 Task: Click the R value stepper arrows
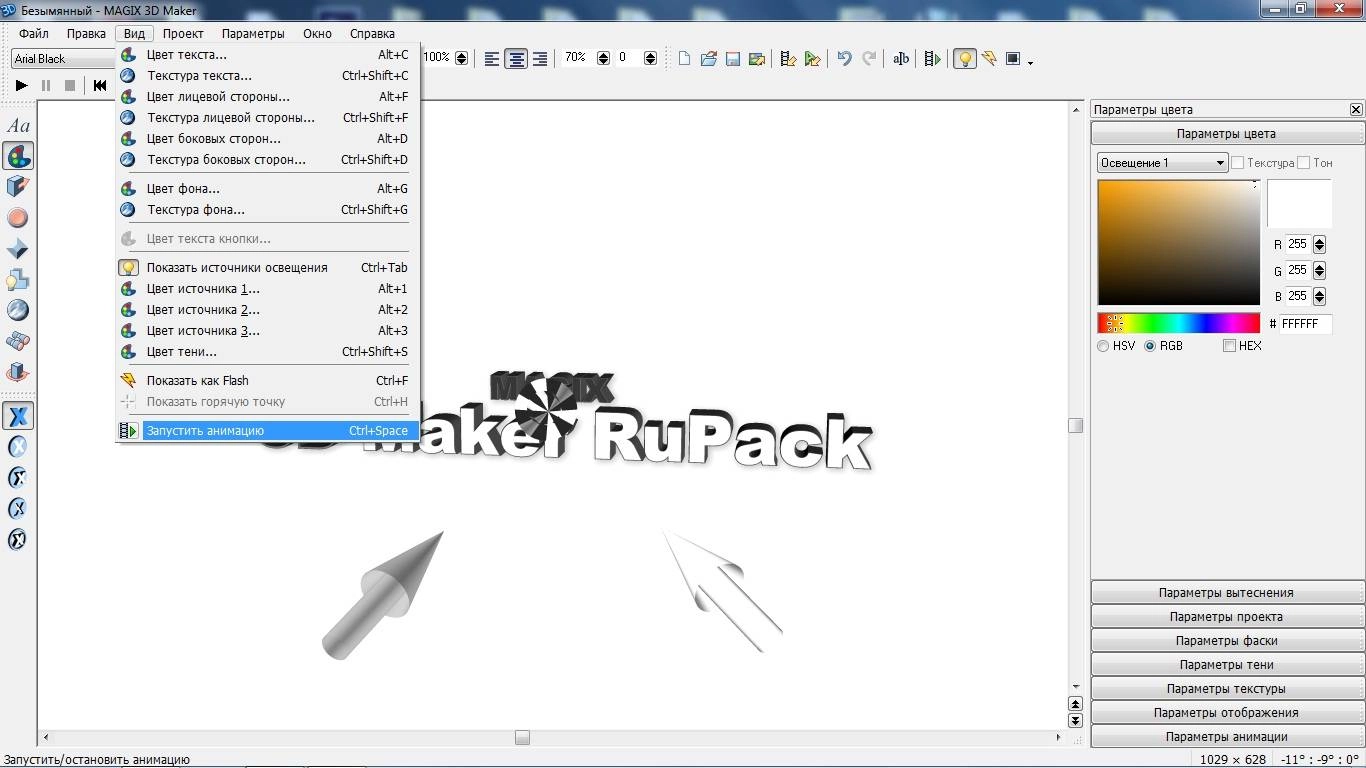point(1319,244)
